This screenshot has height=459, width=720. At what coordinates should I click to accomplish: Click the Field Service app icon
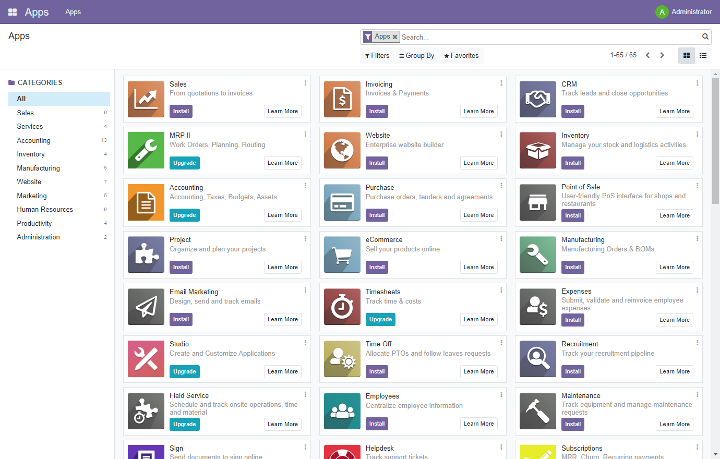click(x=146, y=411)
